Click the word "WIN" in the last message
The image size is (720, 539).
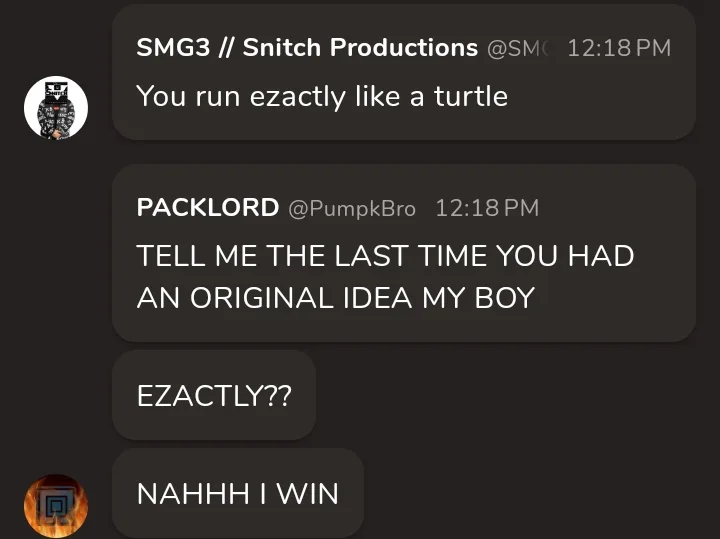307,494
